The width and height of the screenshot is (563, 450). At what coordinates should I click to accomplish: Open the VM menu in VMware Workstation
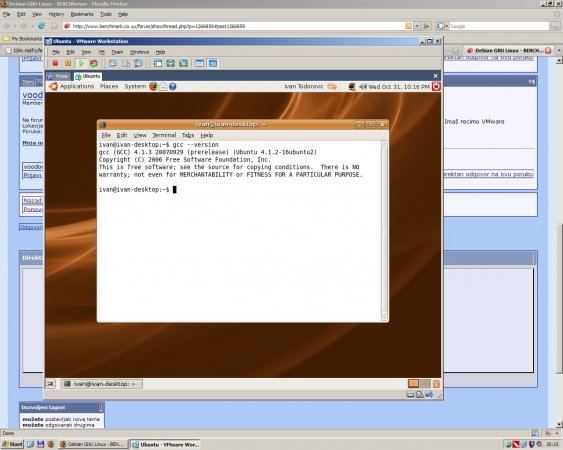(101, 52)
